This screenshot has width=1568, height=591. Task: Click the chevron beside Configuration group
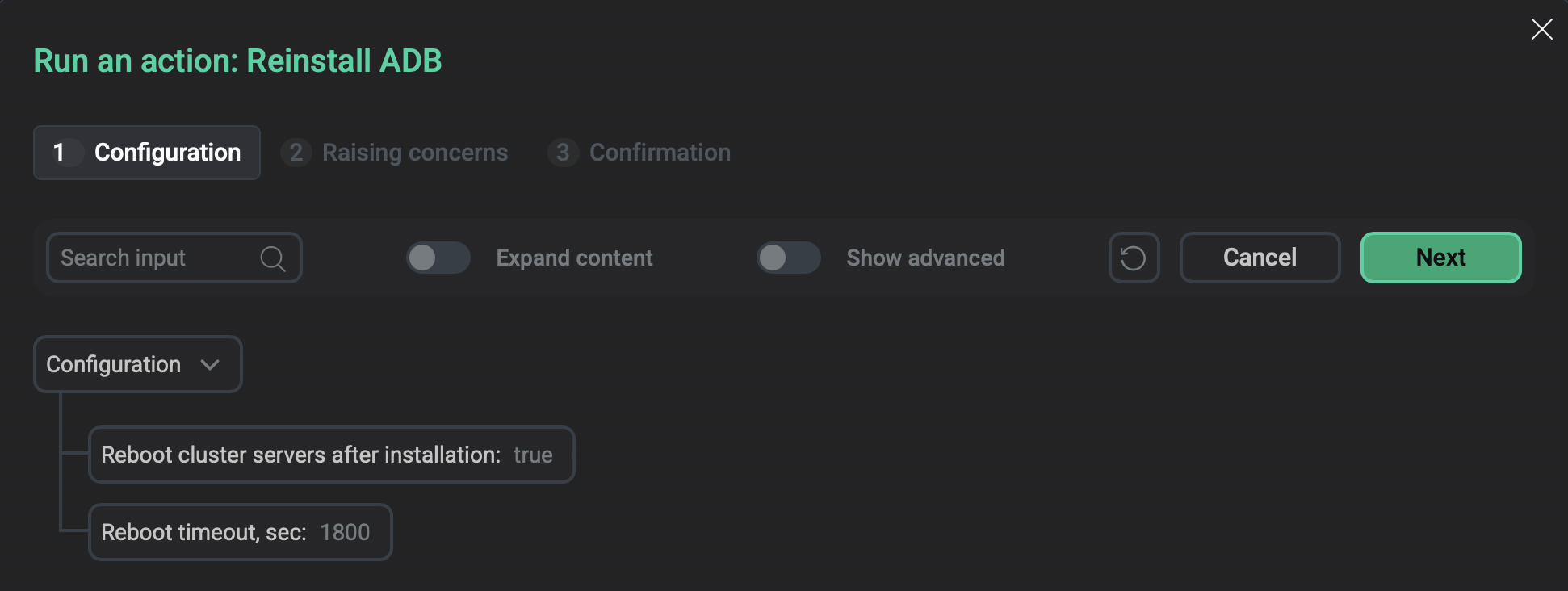[210, 365]
